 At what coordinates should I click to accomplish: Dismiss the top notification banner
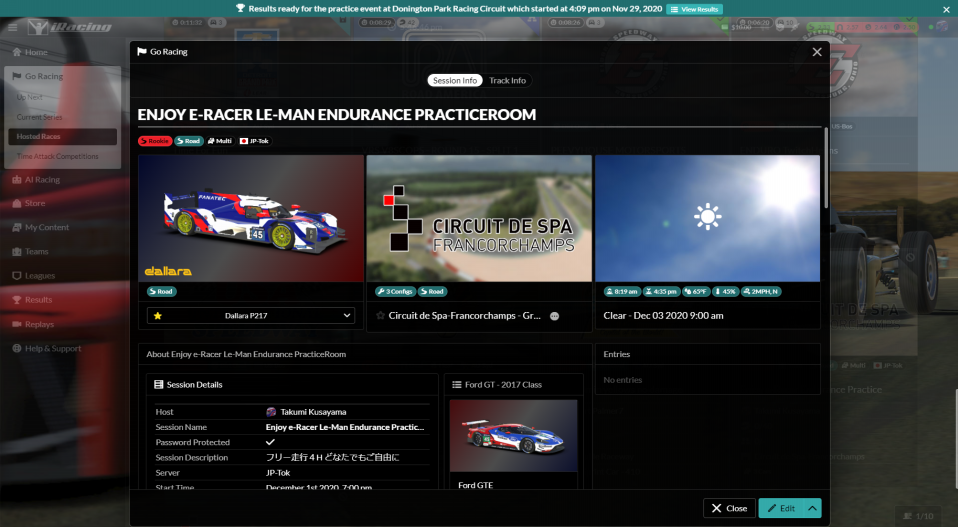[946, 9]
